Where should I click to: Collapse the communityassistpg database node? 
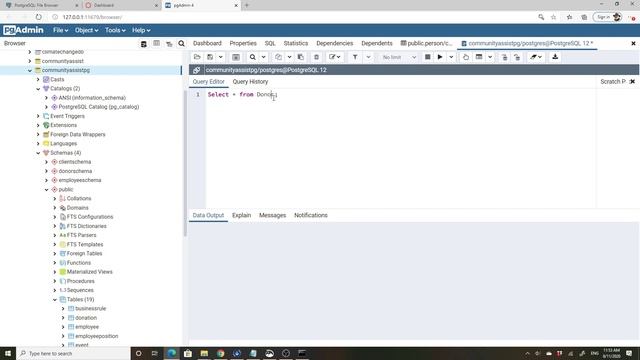pos(30,70)
